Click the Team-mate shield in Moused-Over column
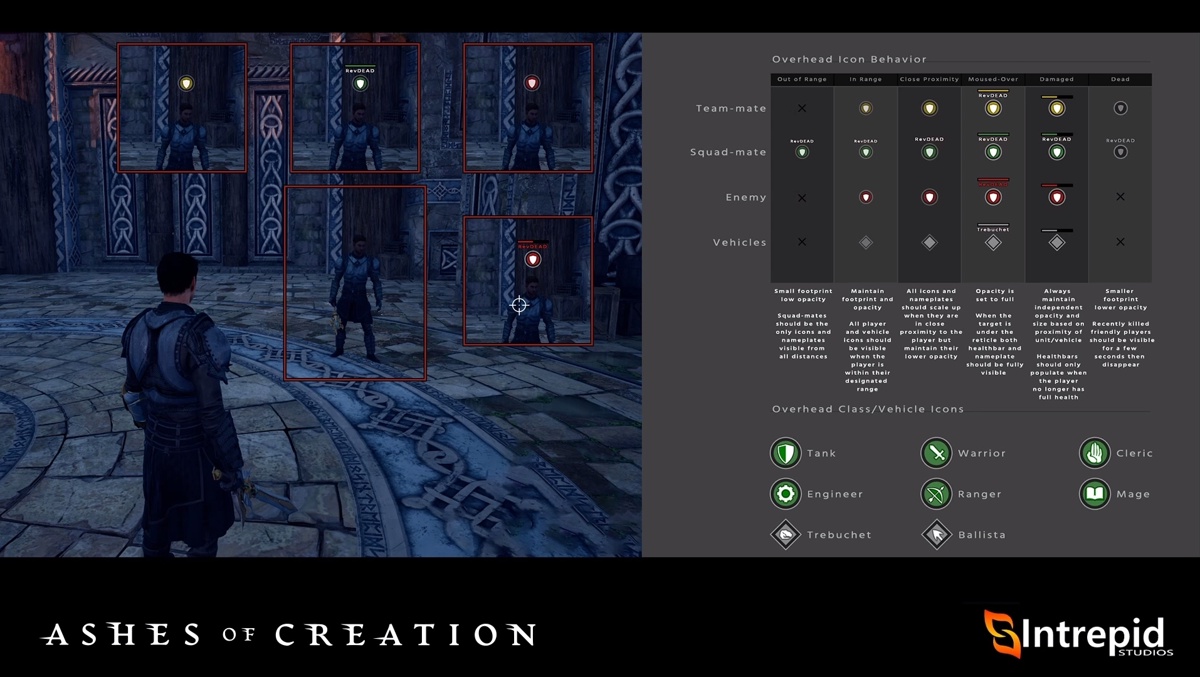Image resolution: width=1200 pixels, height=677 pixels. 993,108
